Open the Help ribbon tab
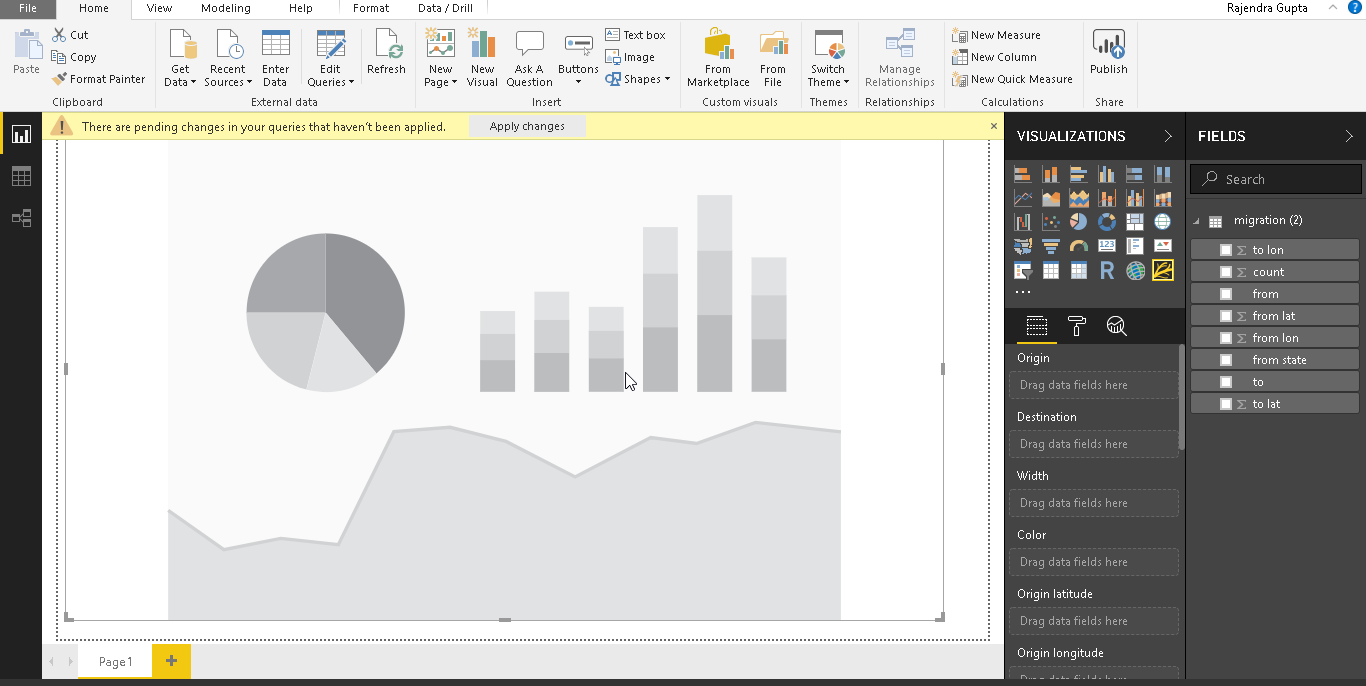Screen dimensions: 1366x686 coord(300,8)
